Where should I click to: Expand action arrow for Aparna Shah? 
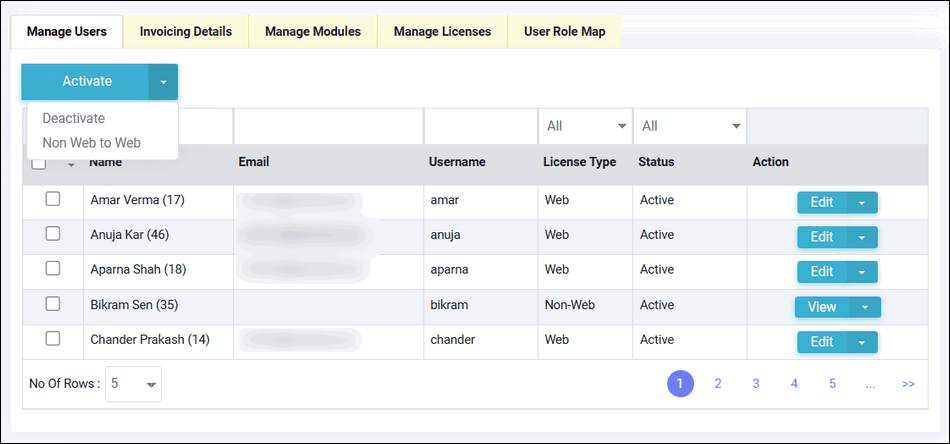coord(862,272)
